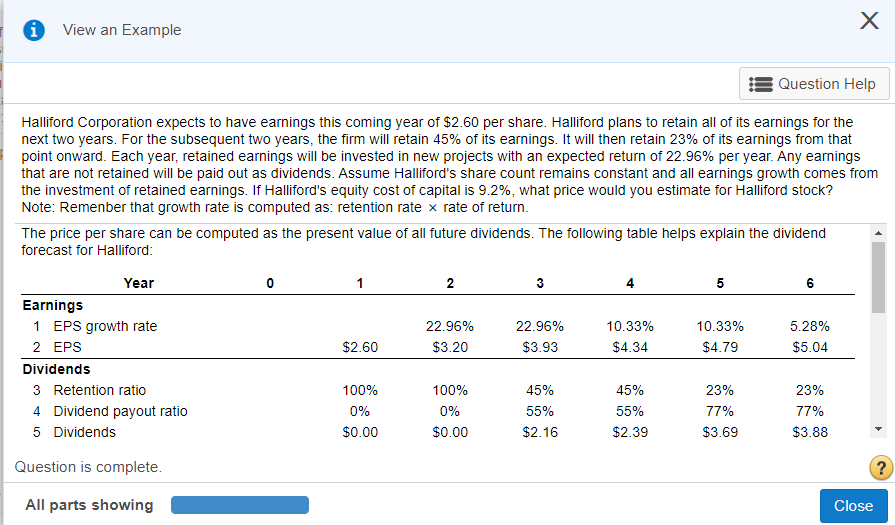Click the dividend value $2.16

pos(540,433)
